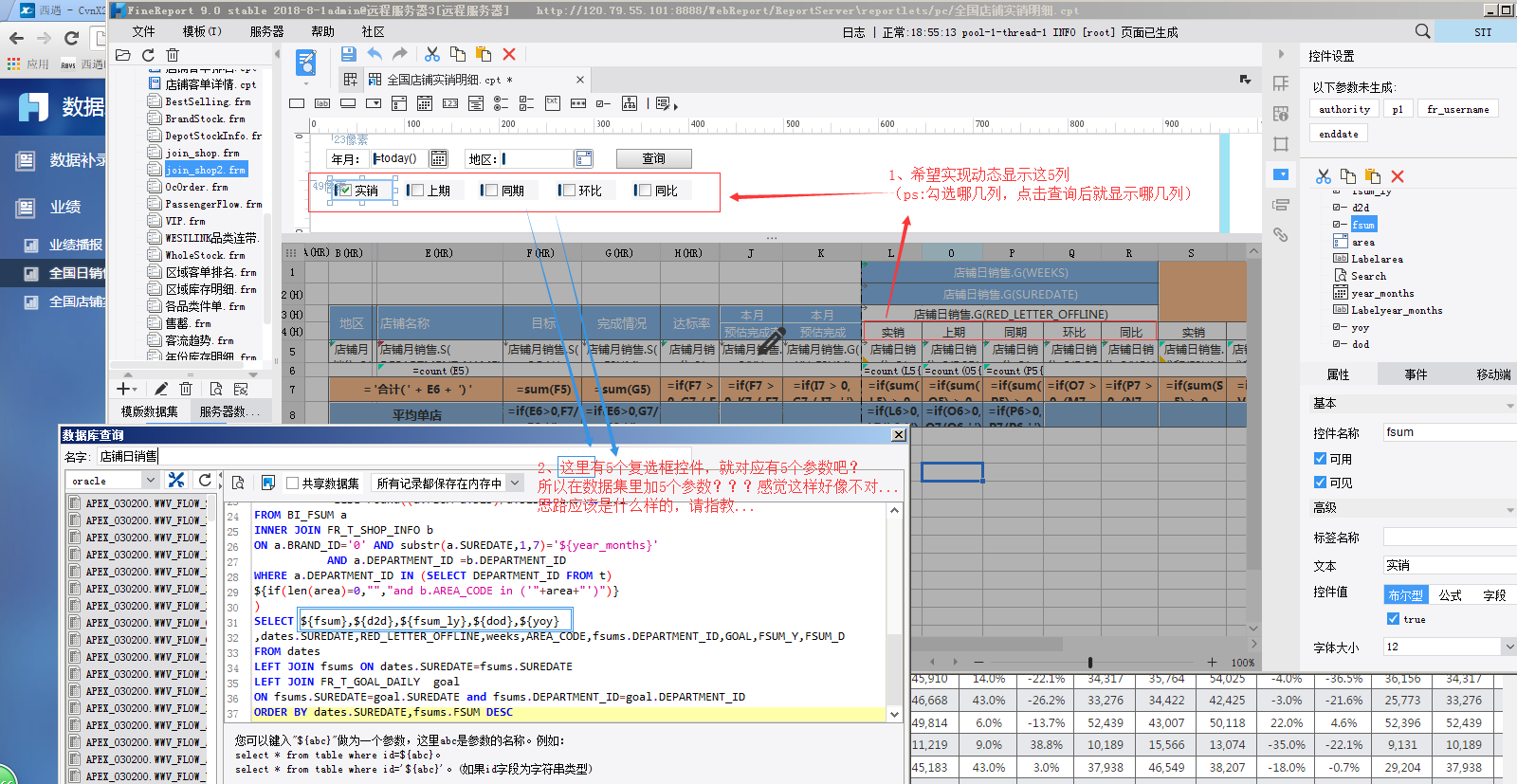Select the date picker widget icon in the widget toolbar
Viewport: 1517px width, 784px height.
(425, 103)
